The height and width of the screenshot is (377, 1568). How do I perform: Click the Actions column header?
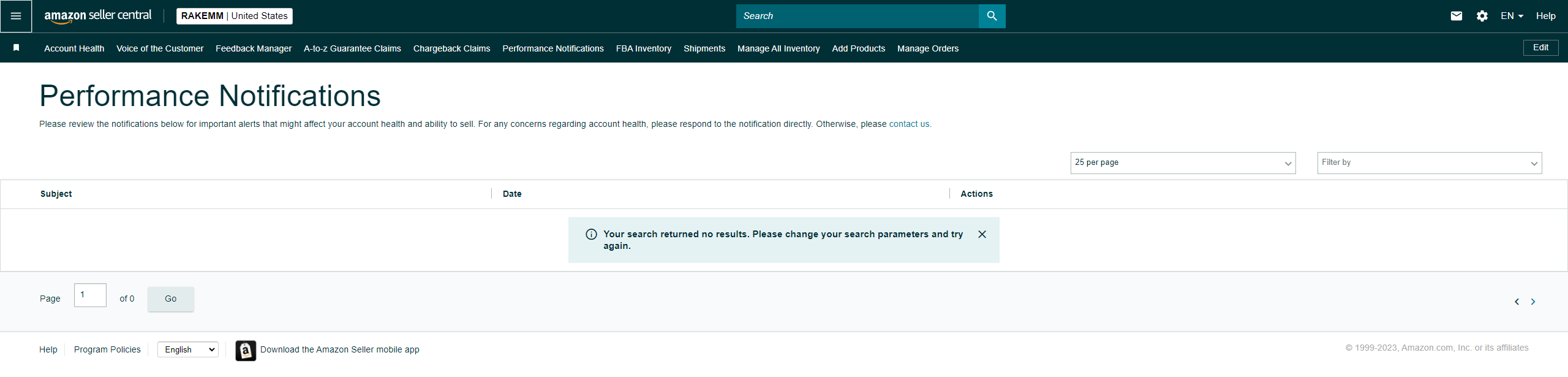(976, 194)
